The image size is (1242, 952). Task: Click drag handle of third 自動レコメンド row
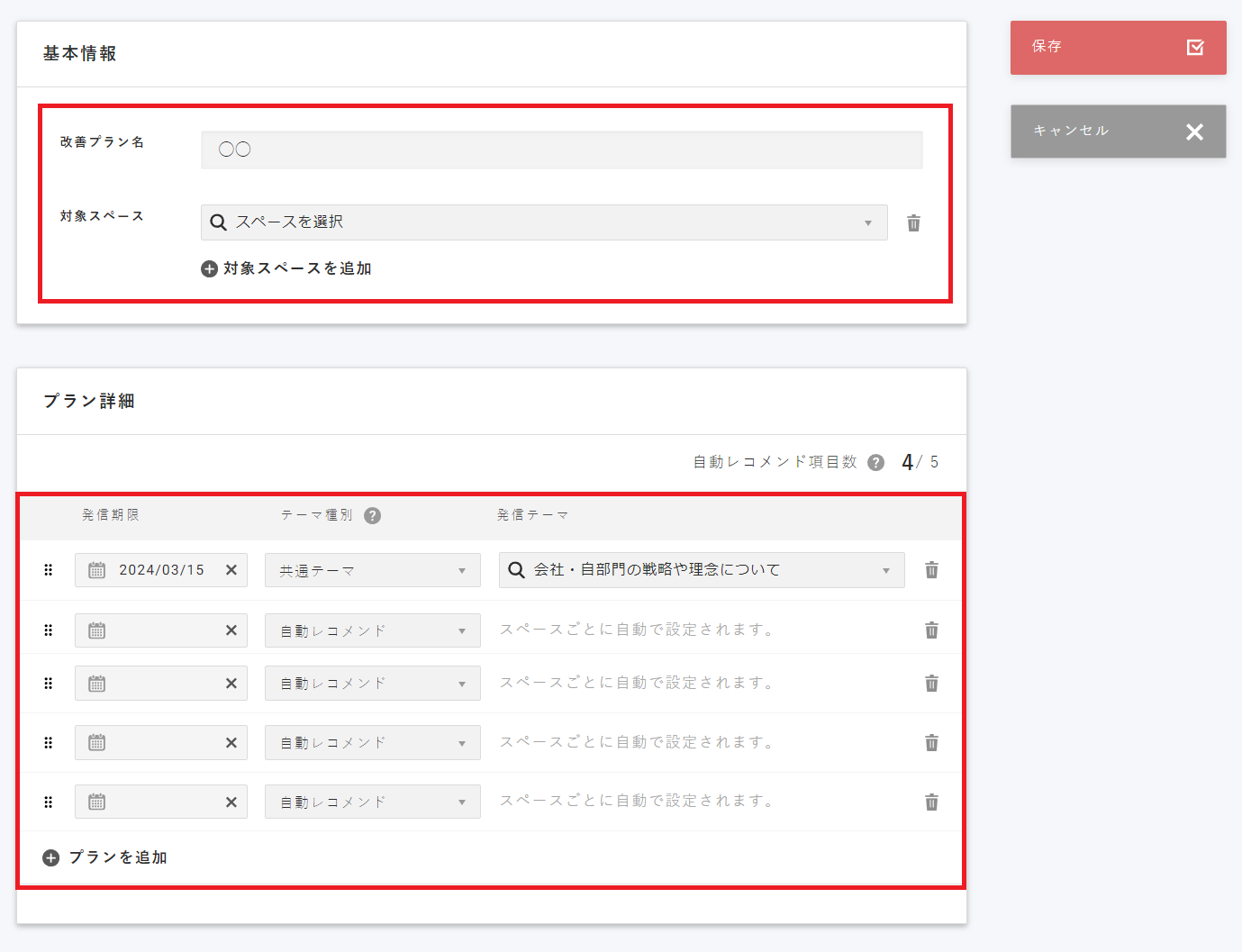pos(49,743)
